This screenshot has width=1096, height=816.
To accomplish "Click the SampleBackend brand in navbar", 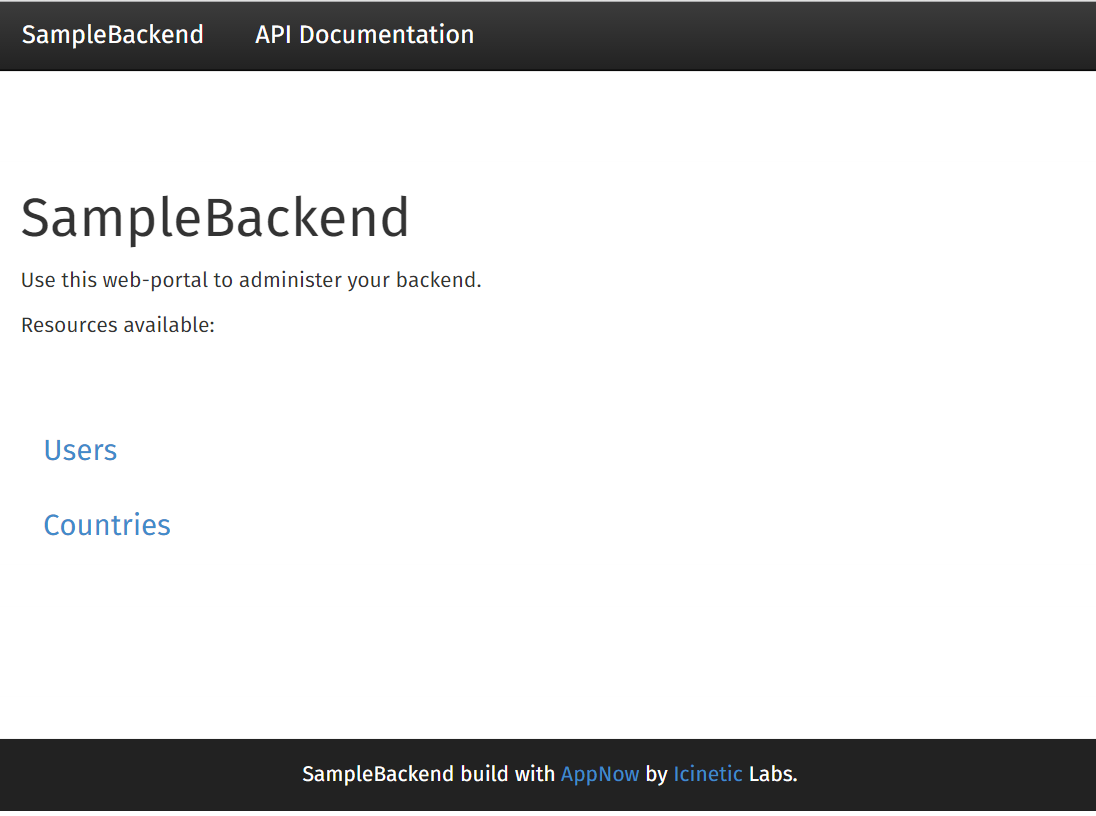I will coord(113,35).
